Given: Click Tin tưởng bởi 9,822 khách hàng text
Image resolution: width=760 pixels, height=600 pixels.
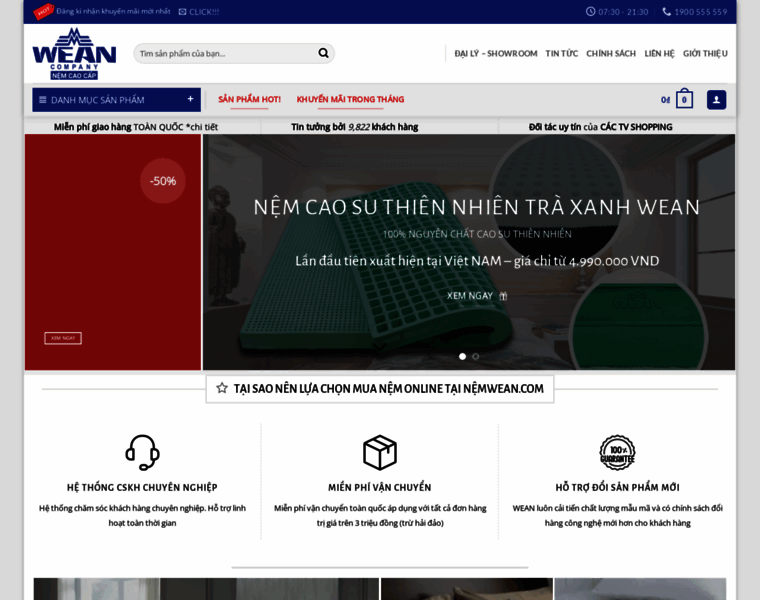Looking at the screenshot, I should (x=355, y=127).
